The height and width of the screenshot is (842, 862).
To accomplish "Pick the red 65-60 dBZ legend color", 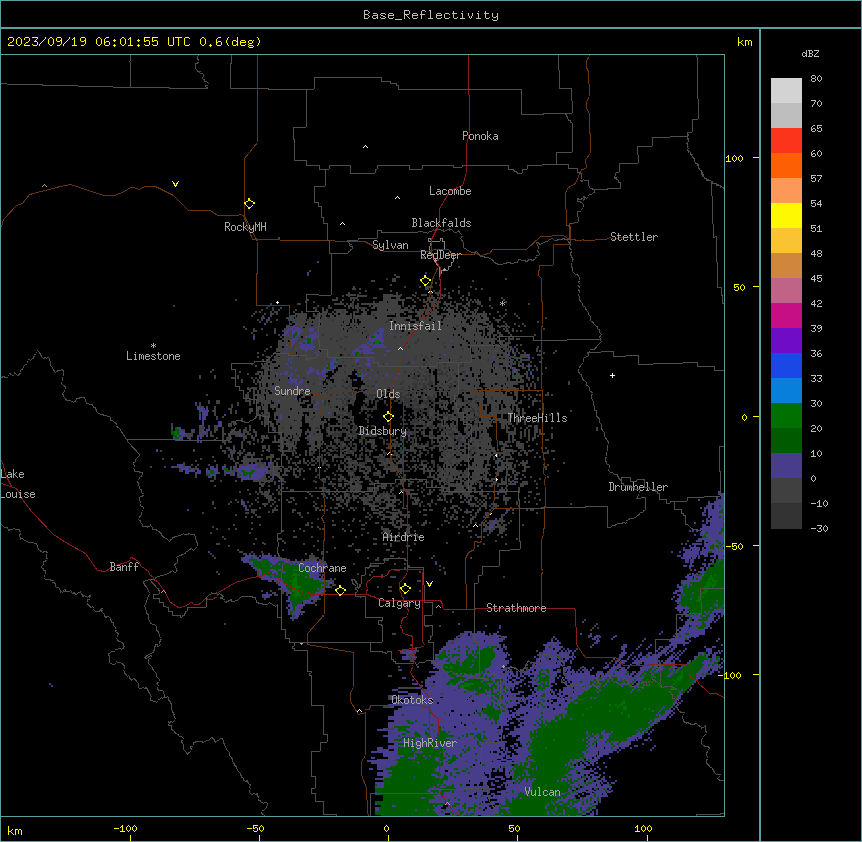I will click(786, 141).
